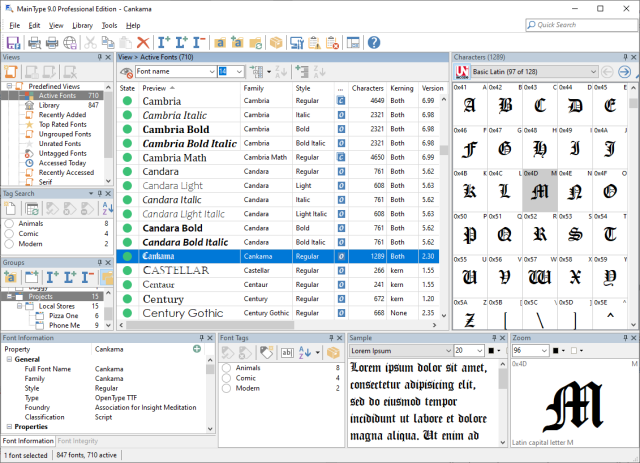Sort list by the Kerning column header

click(x=400, y=88)
